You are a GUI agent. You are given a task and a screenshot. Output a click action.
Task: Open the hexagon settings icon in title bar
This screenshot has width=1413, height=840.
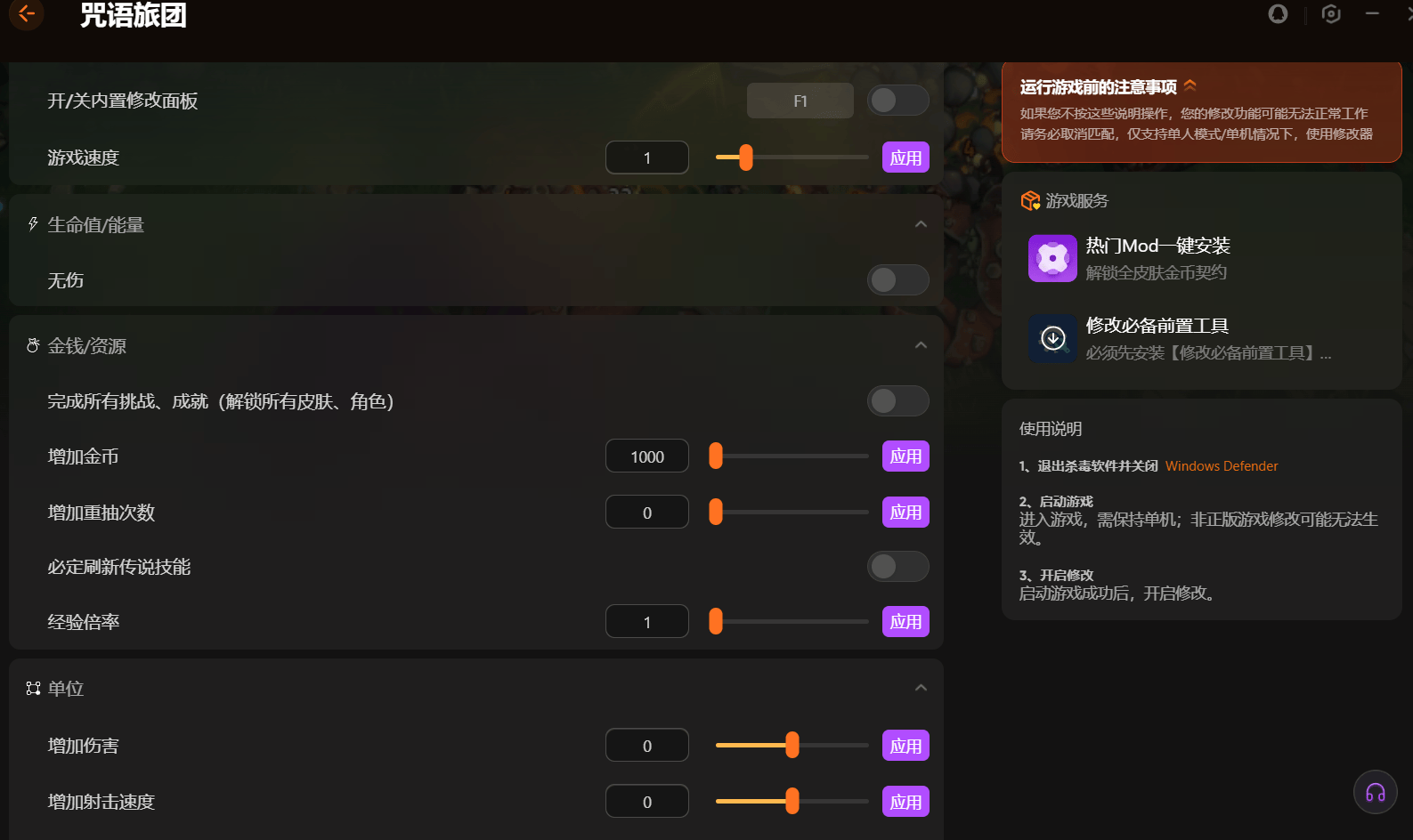point(1331,13)
